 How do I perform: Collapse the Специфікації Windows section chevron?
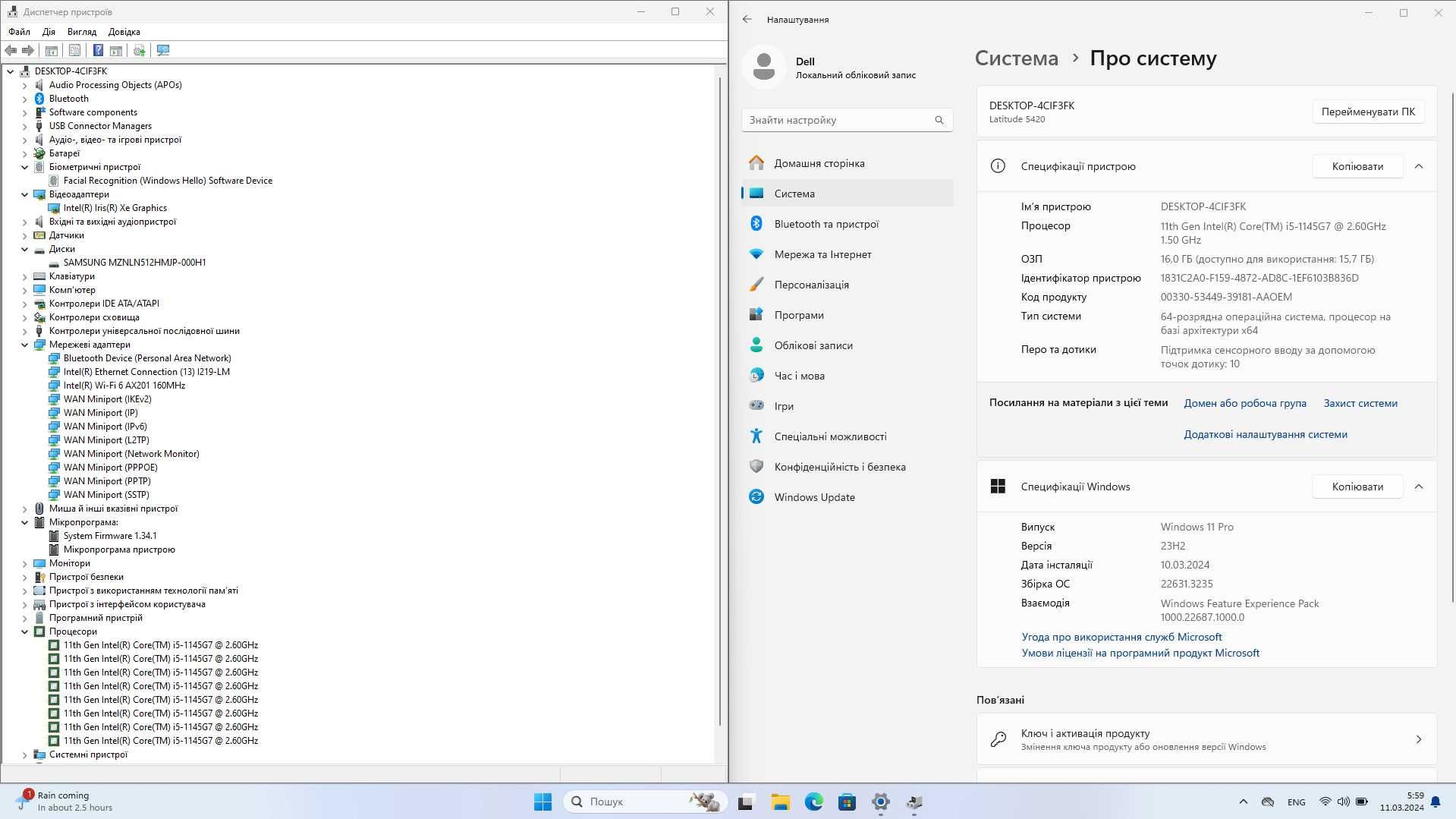click(1419, 487)
